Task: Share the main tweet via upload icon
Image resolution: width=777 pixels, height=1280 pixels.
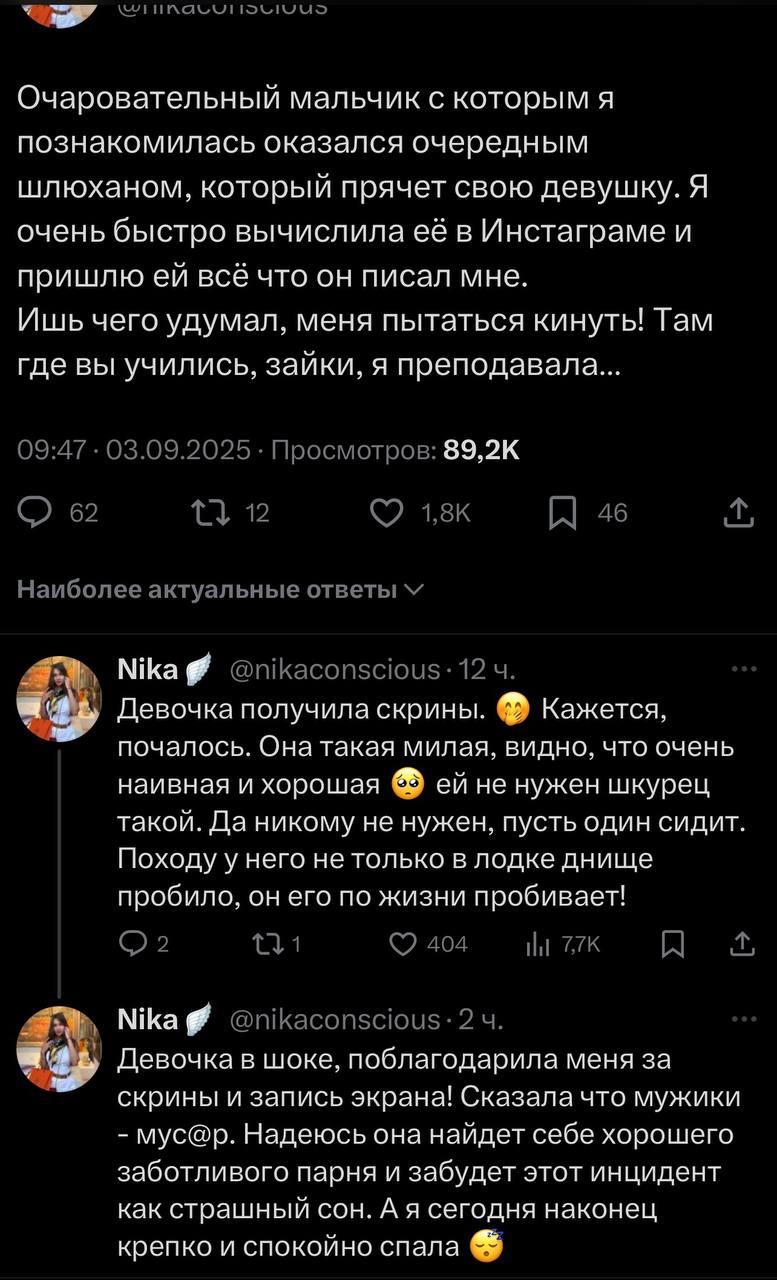Action: (x=737, y=513)
